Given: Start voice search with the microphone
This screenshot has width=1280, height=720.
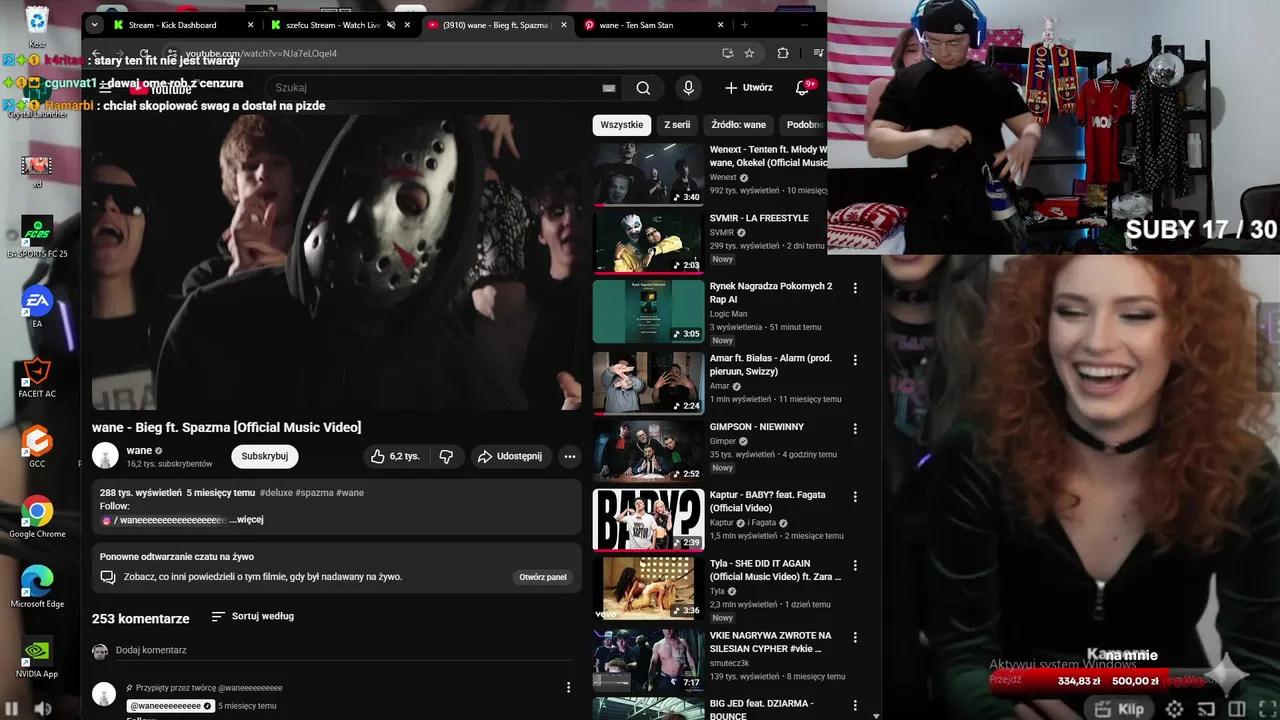Looking at the screenshot, I should click(x=688, y=88).
